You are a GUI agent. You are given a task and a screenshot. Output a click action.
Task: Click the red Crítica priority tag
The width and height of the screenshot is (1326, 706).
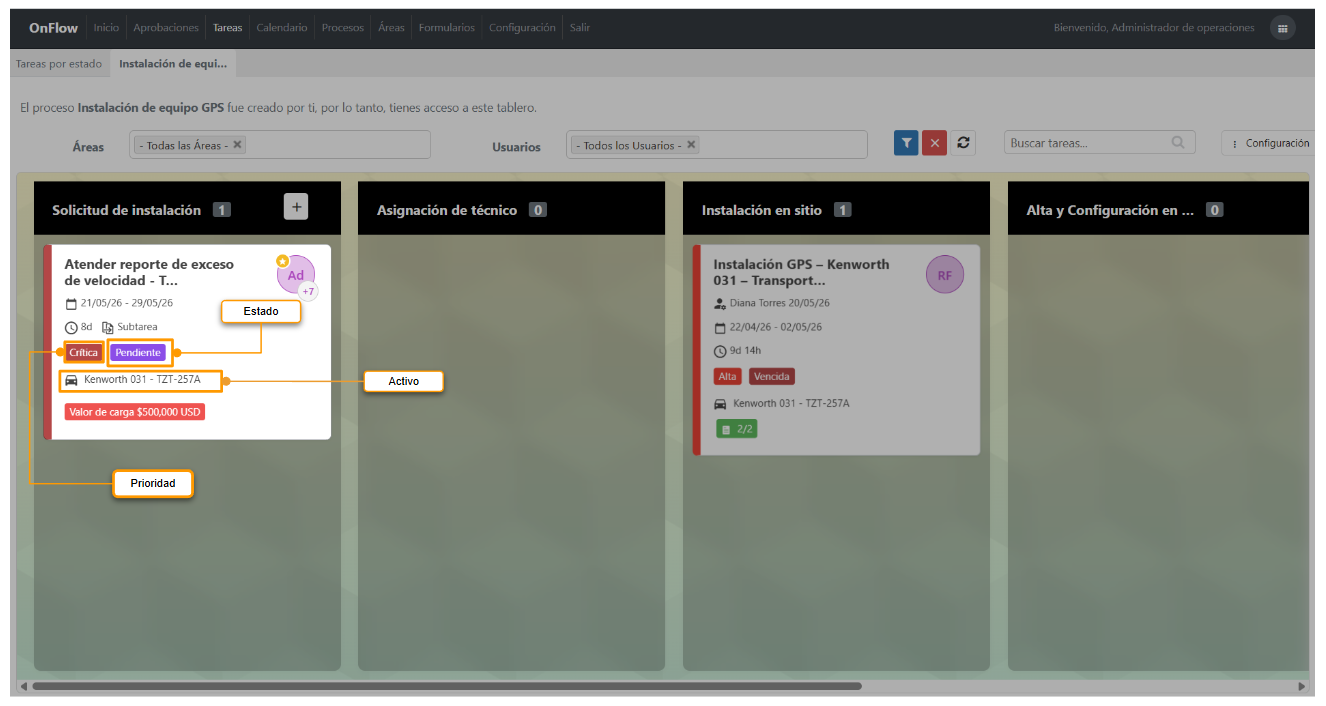pyautogui.click(x=84, y=352)
